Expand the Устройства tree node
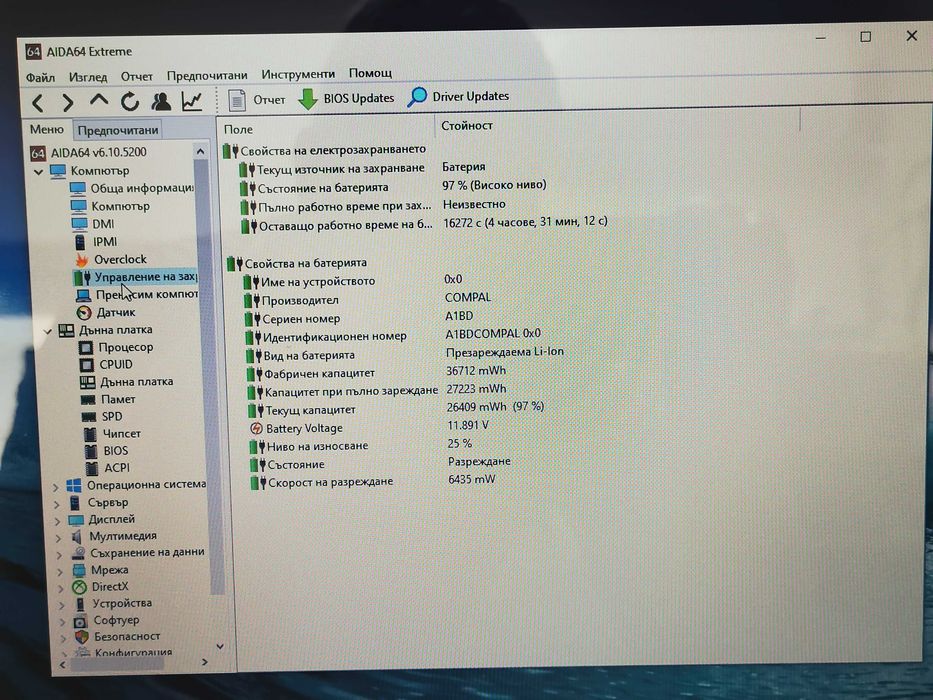933x700 pixels. pos(62,605)
